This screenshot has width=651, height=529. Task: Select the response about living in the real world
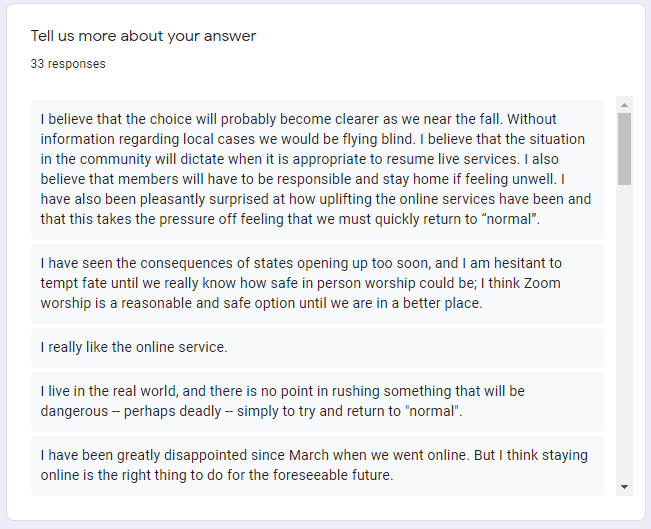[317, 402]
